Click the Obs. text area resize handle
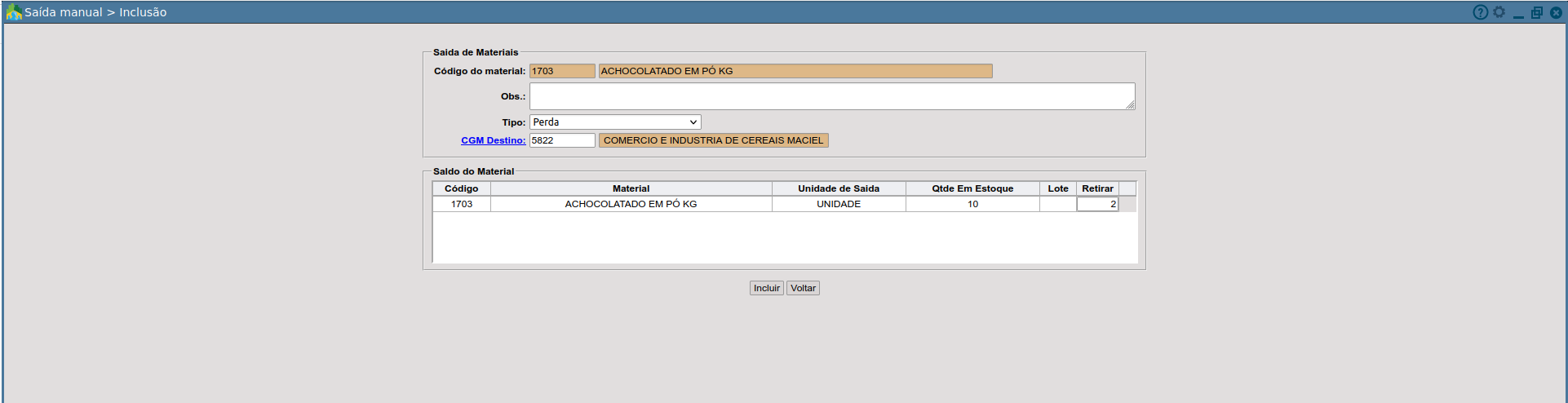The image size is (1568, 403). (1130, 104)
